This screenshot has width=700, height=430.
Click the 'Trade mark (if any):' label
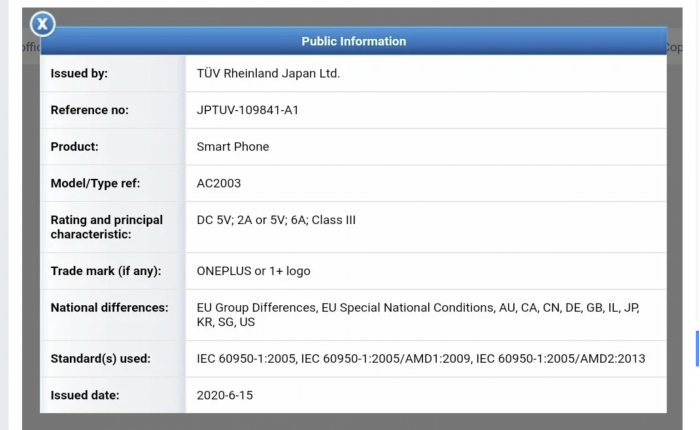tap(105, 271)
